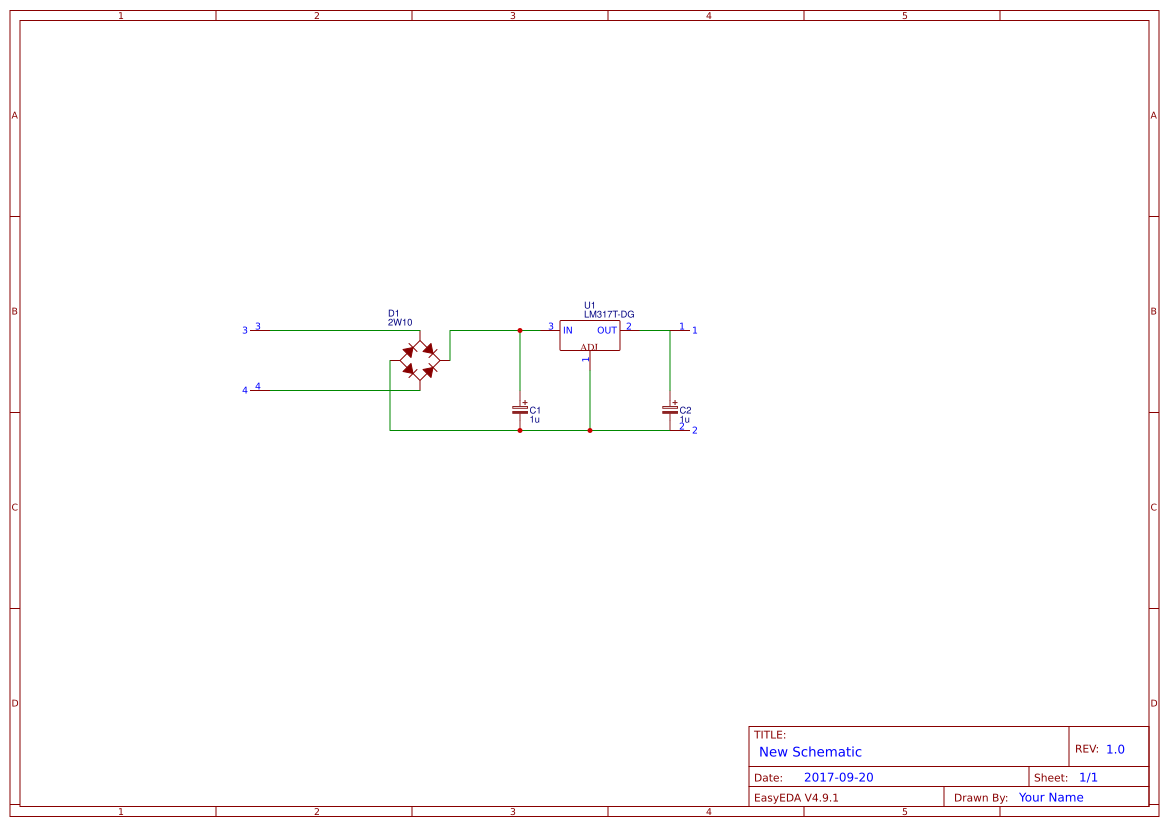Click the Drawn By Your Name text
The width and height of the screenshot is (1169, 827).
click(x=1050, y=797)
